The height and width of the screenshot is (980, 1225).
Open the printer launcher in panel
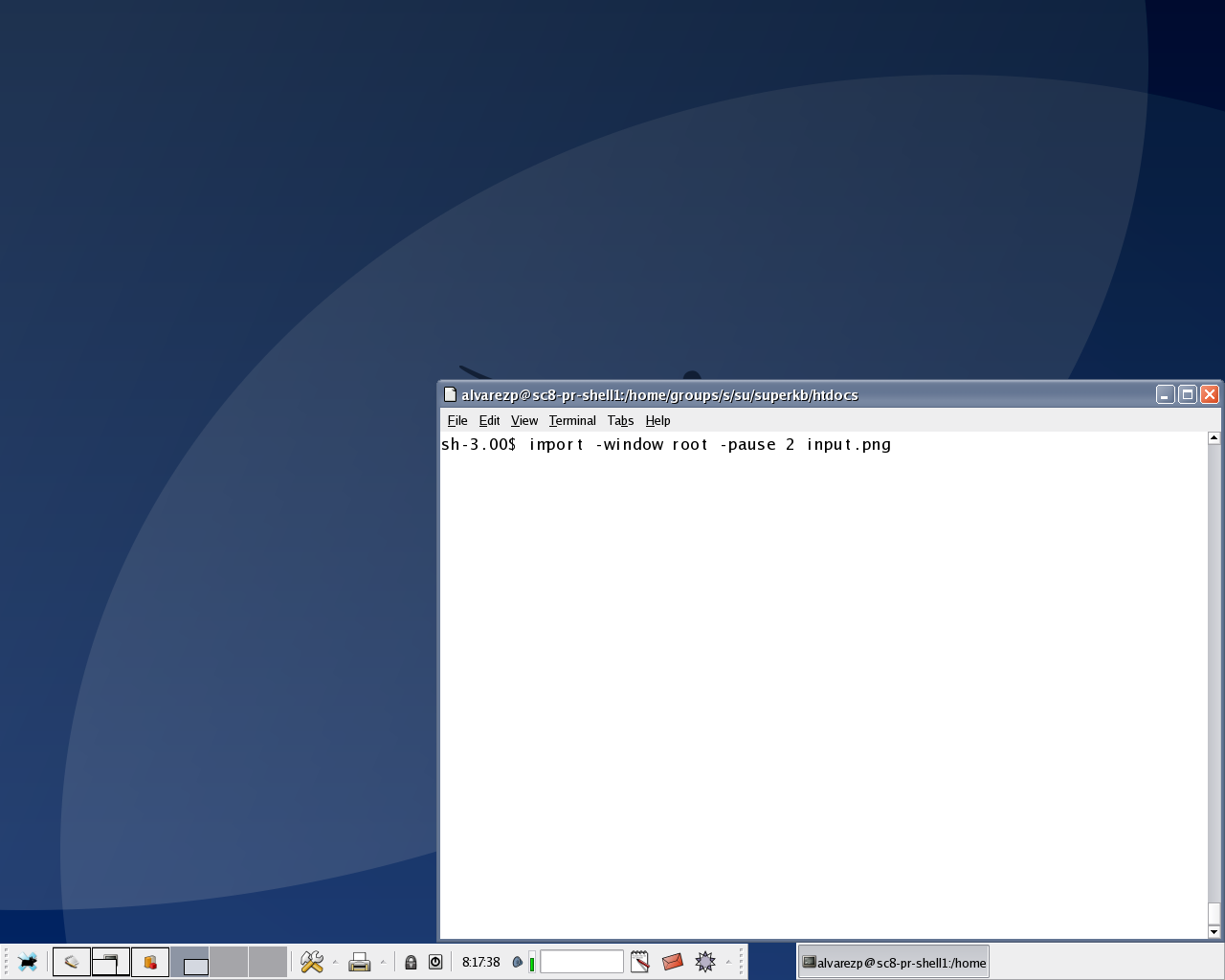[360, 962]
